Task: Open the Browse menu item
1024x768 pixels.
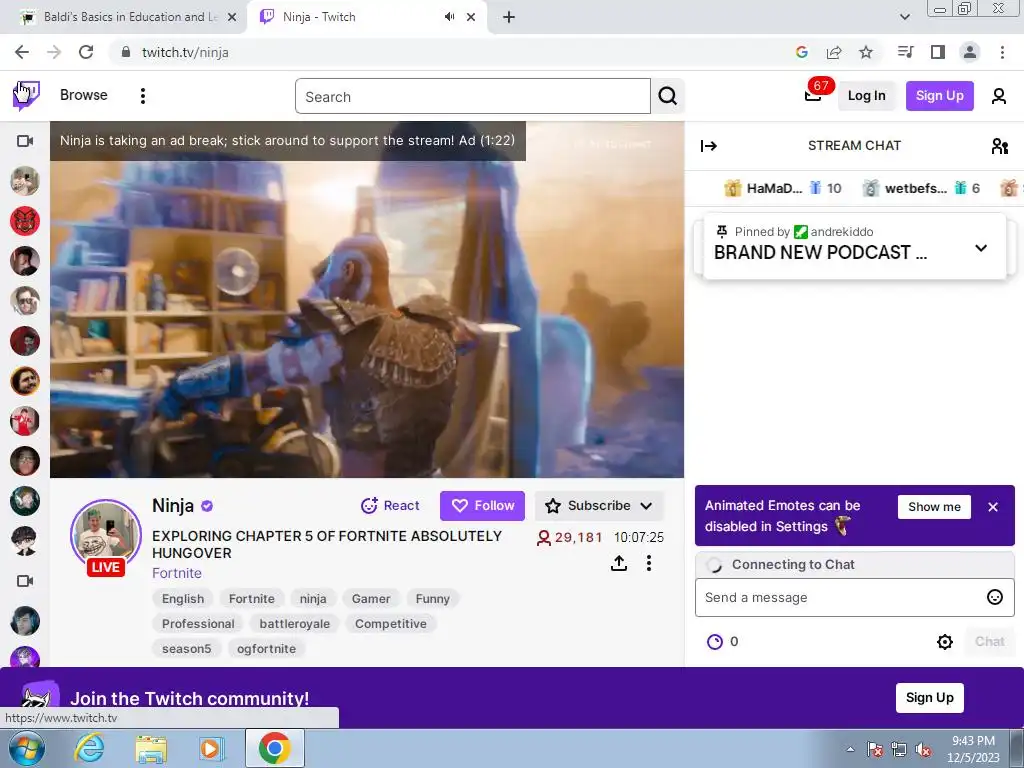Action: (x=84, y=95)
